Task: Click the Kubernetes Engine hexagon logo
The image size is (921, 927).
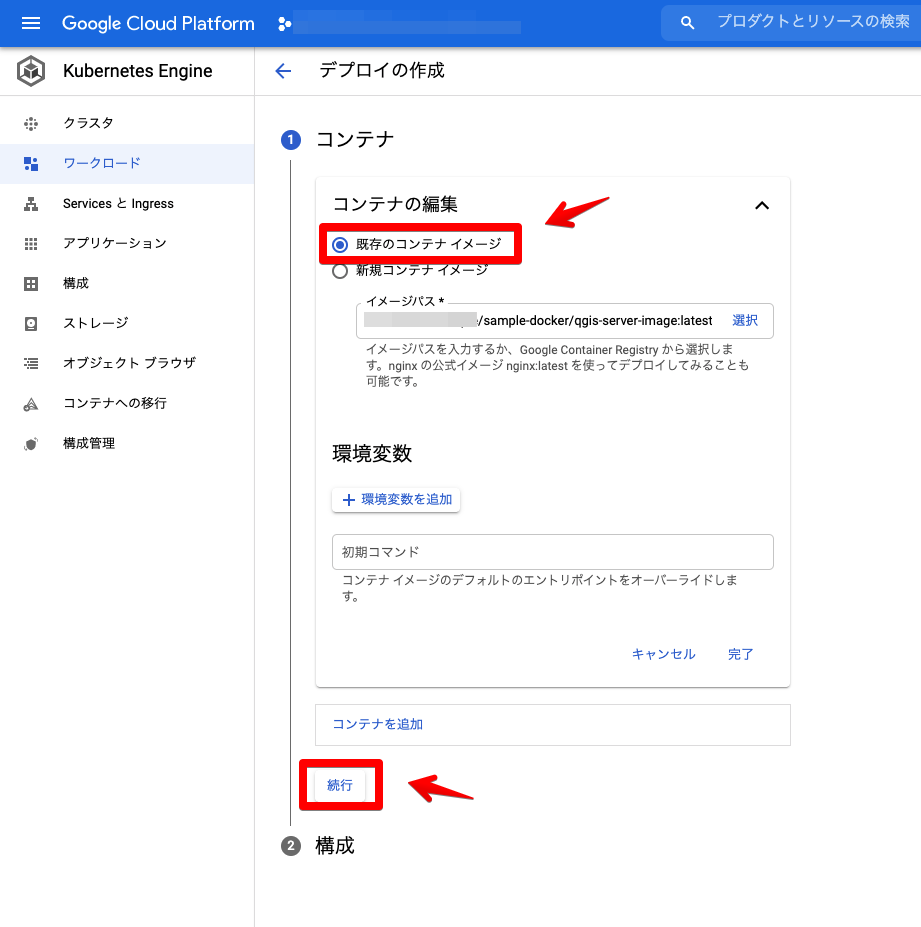Action: point(31,71)
